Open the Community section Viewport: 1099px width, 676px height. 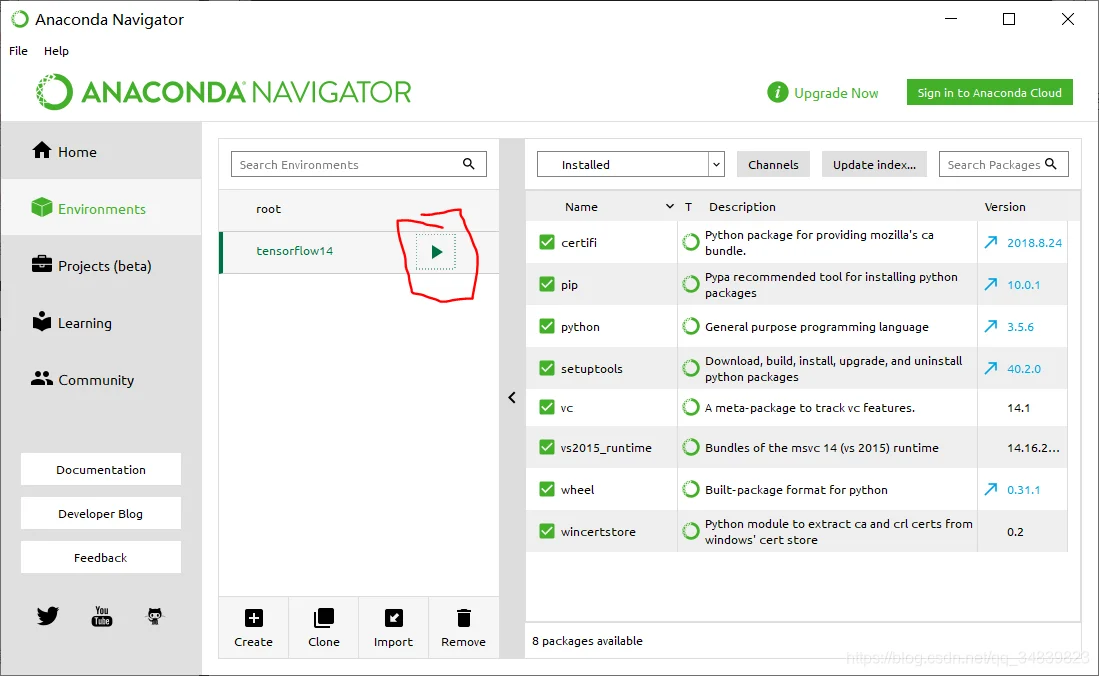coord(101,379)
